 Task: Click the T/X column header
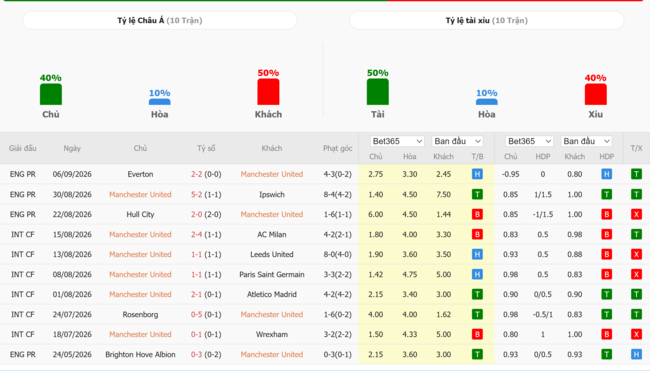pos(636,148)
